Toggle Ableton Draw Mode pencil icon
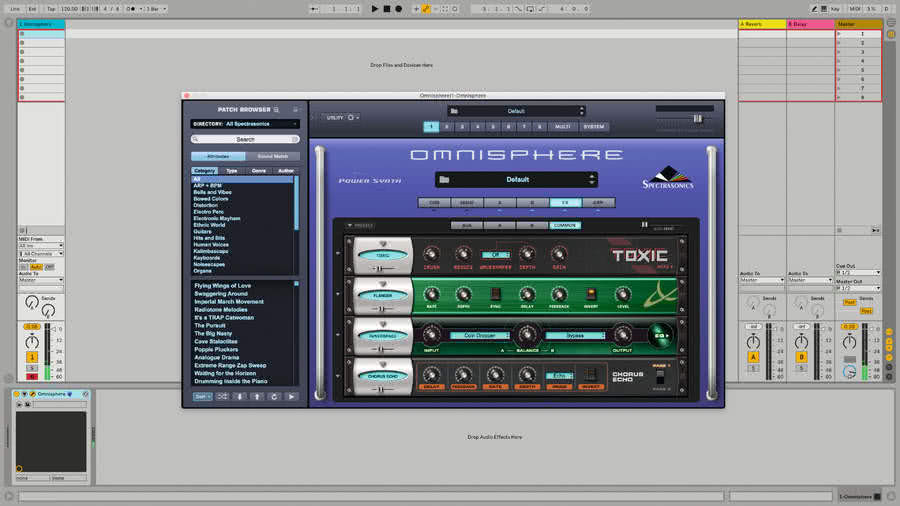 (x=814, y=9)
